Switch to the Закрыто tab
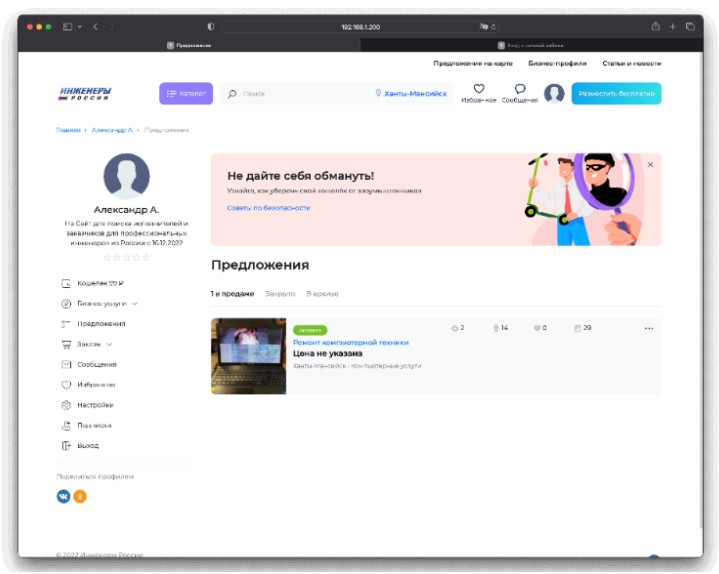This screenshot has height=574, width=719. [x=280, y=294]
